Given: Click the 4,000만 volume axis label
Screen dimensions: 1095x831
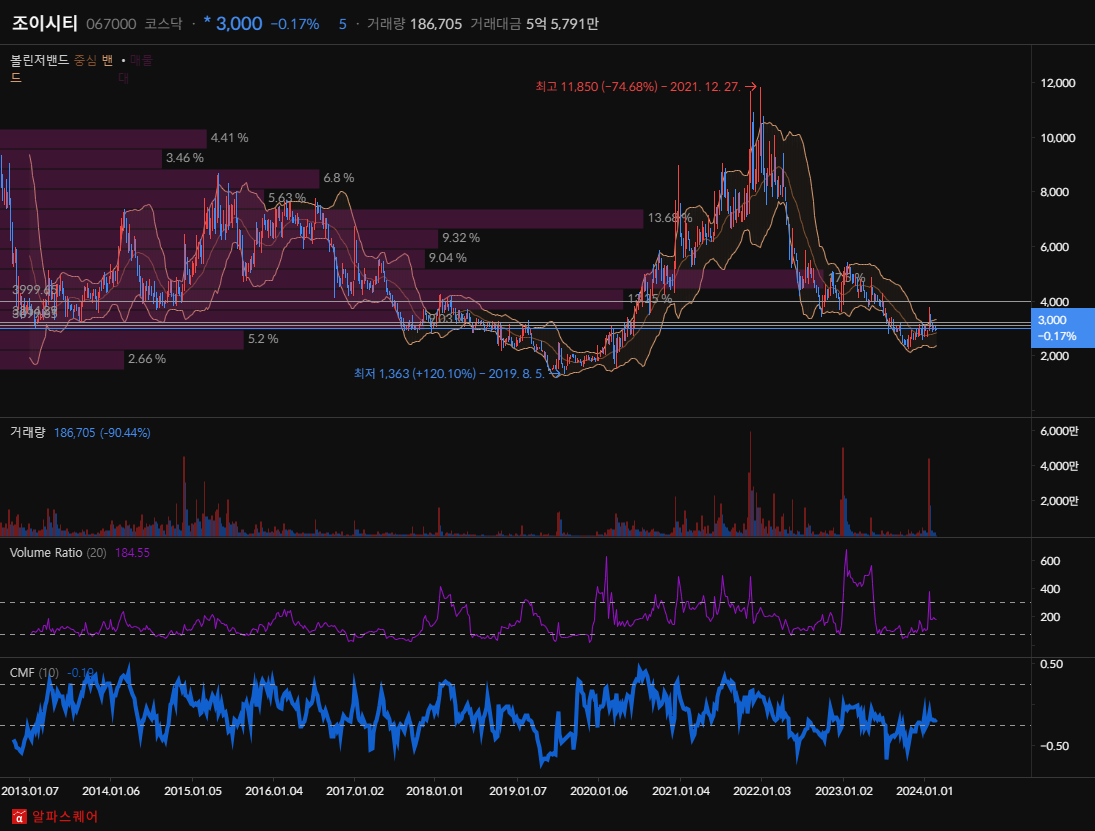Looking at the screenshot, I should pos(1059,466).
